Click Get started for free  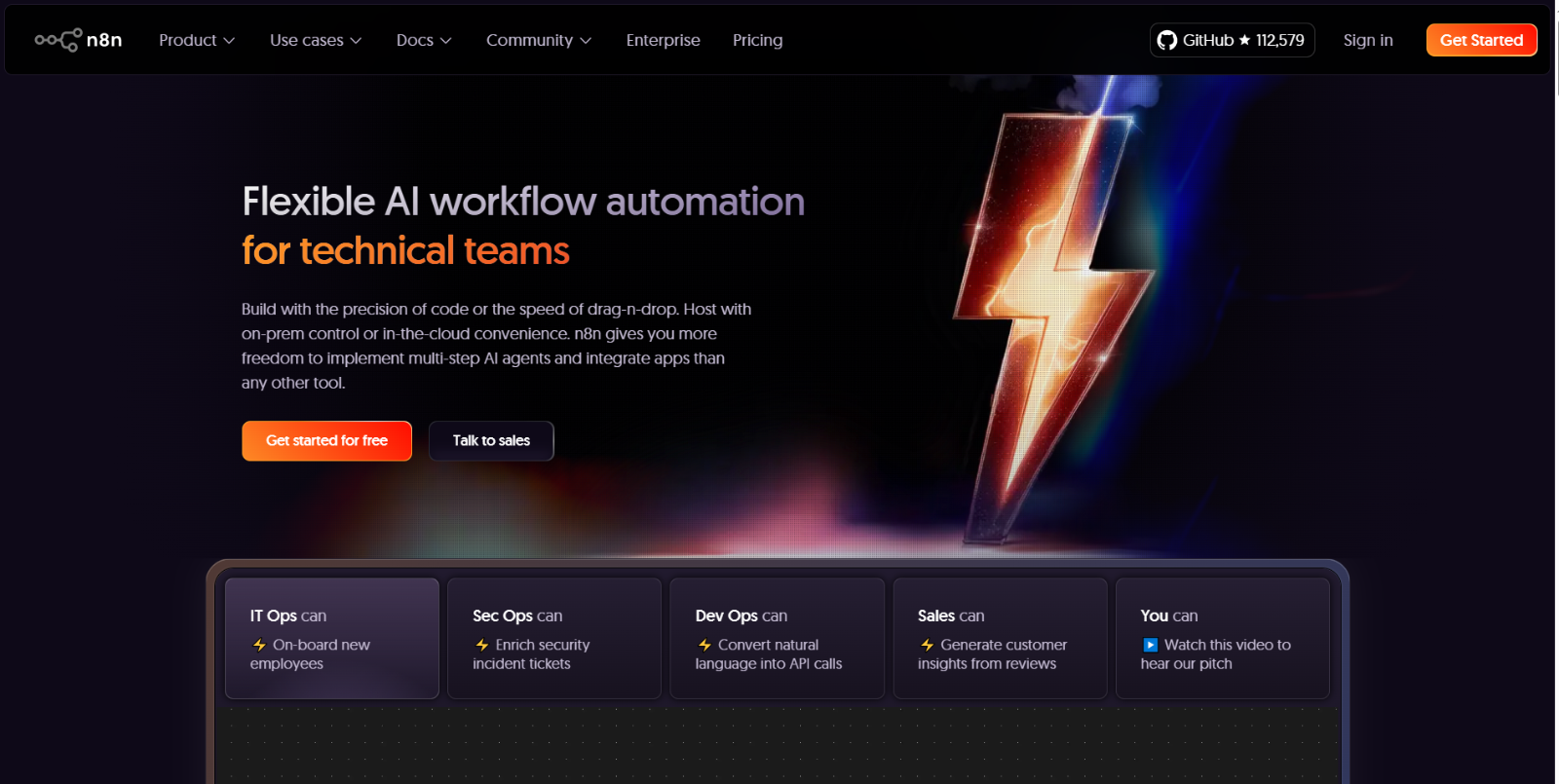[326, 440]
